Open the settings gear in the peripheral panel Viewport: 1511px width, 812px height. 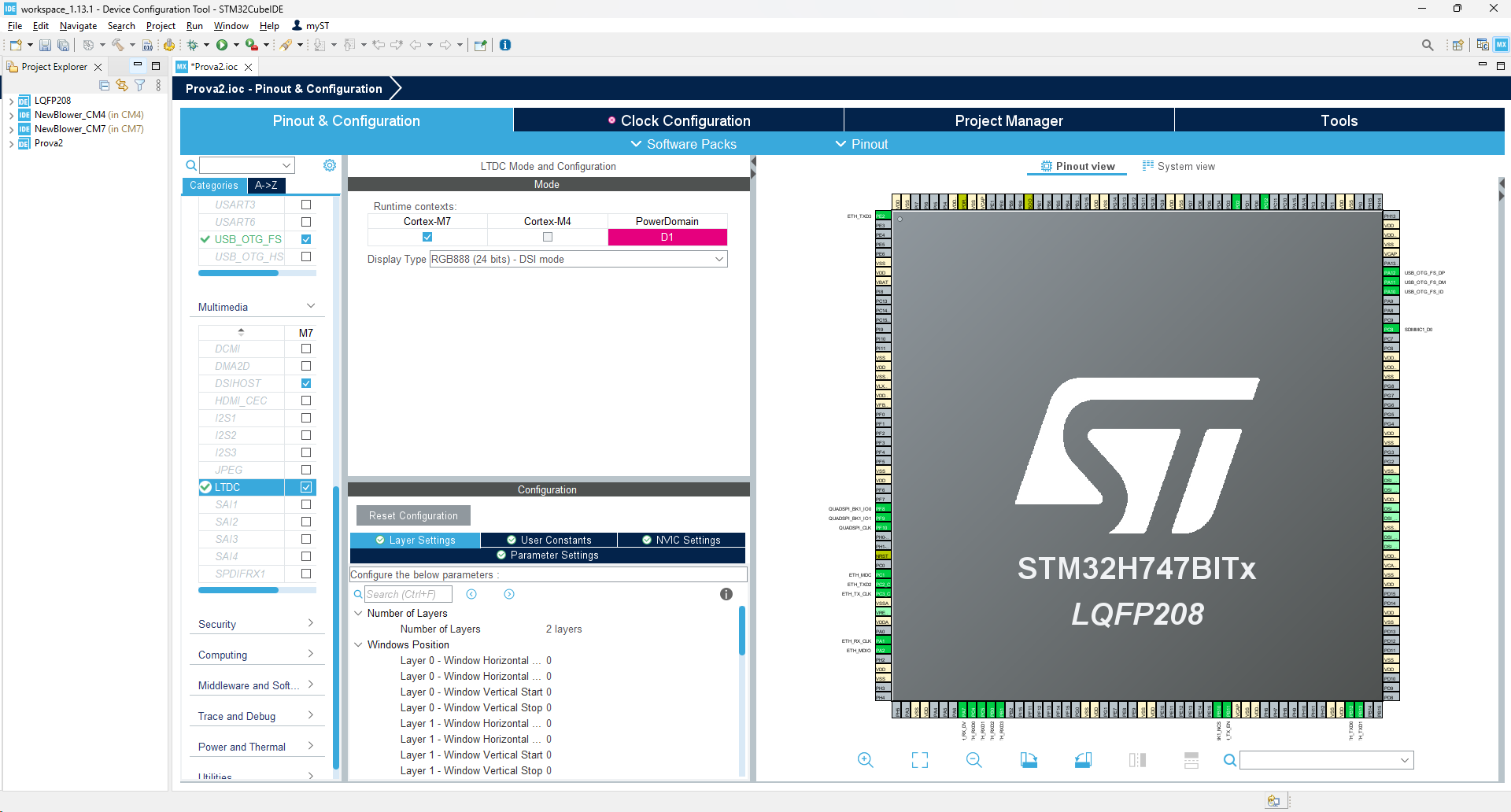(x=330, y=165)
